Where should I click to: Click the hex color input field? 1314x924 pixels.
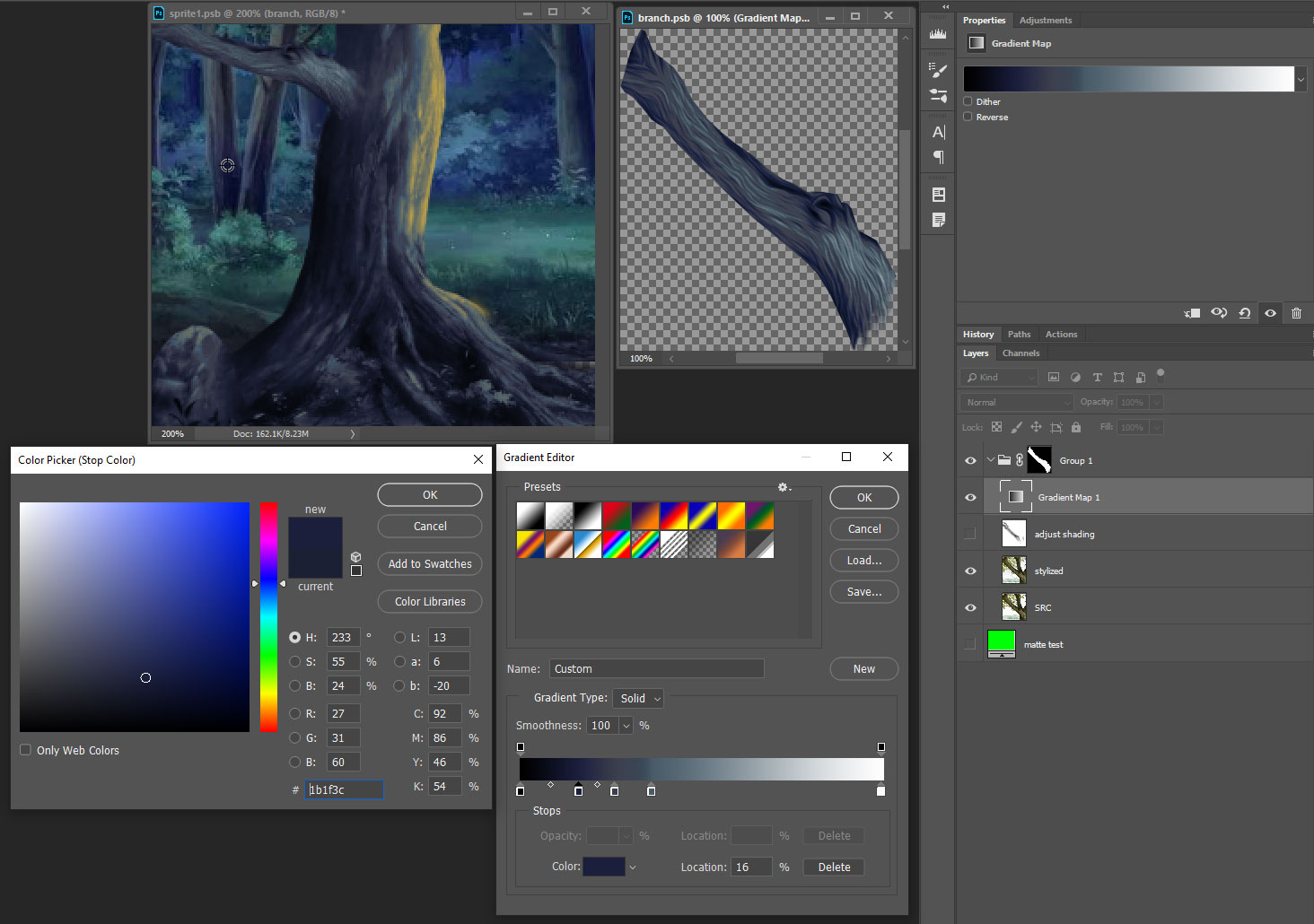click(344, 789)
